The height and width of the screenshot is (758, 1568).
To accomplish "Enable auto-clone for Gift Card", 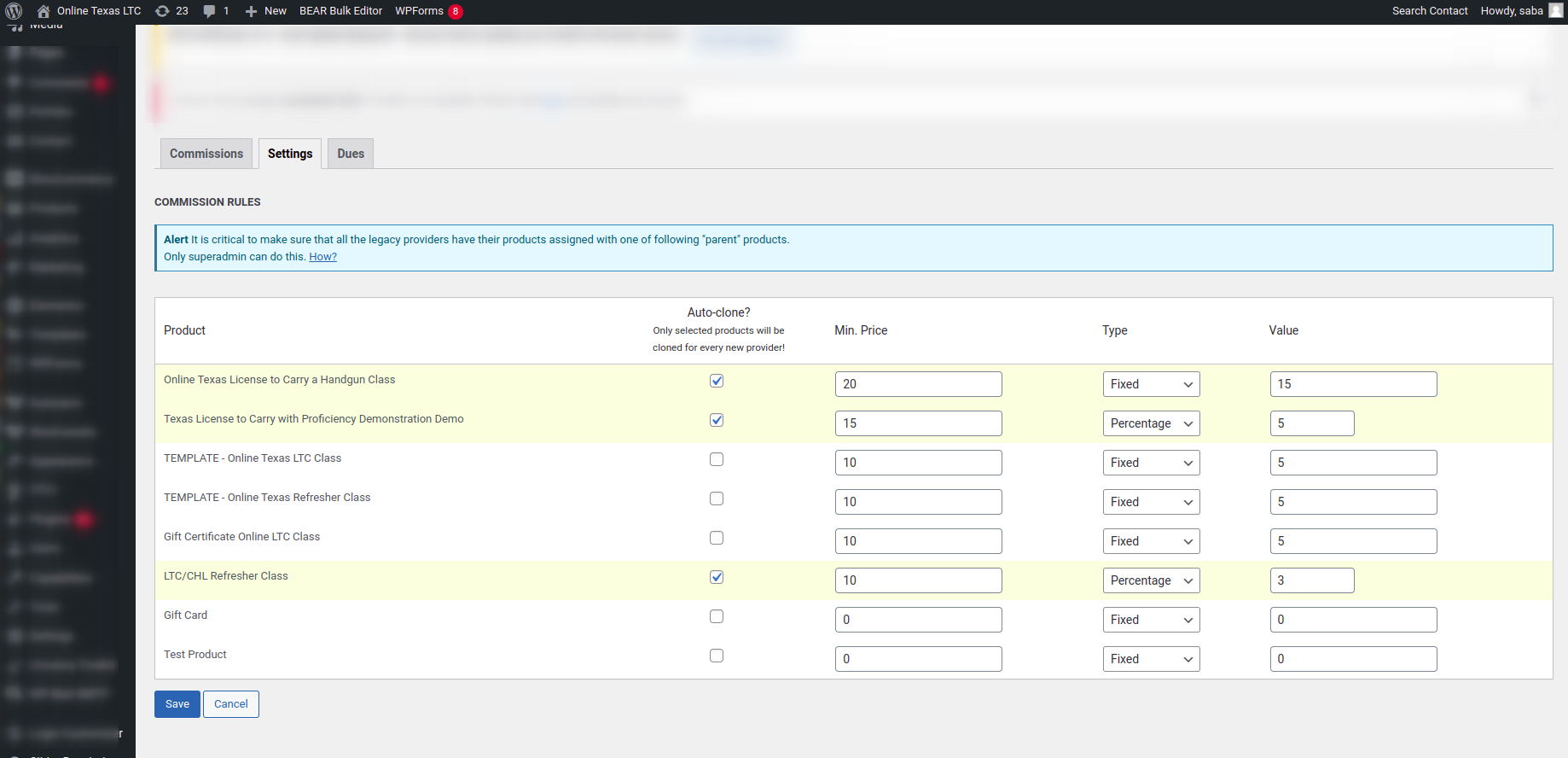I will coord(717,616).
